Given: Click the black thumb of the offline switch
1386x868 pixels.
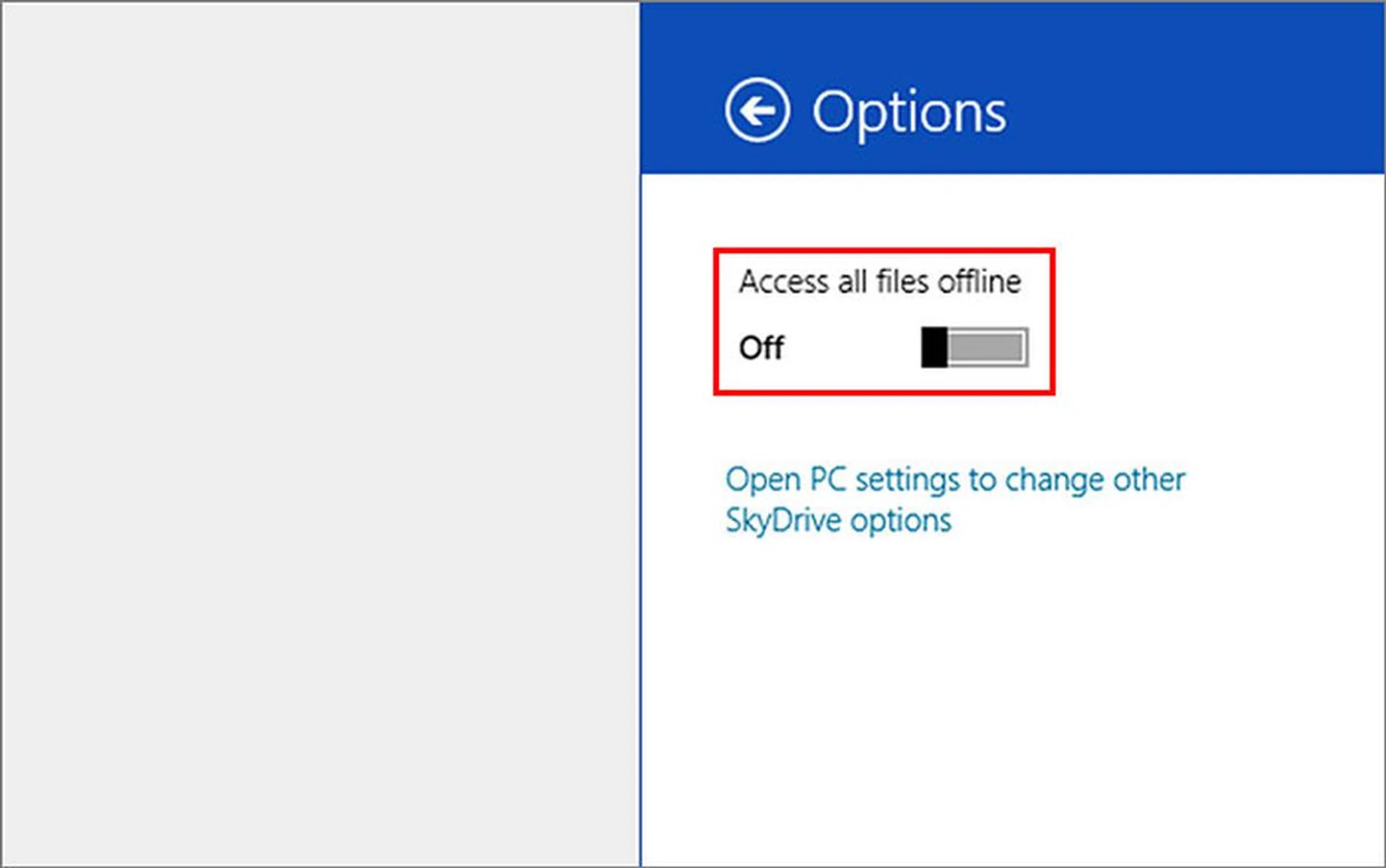Looking at the screenshot, I should [x=934, y=347].
